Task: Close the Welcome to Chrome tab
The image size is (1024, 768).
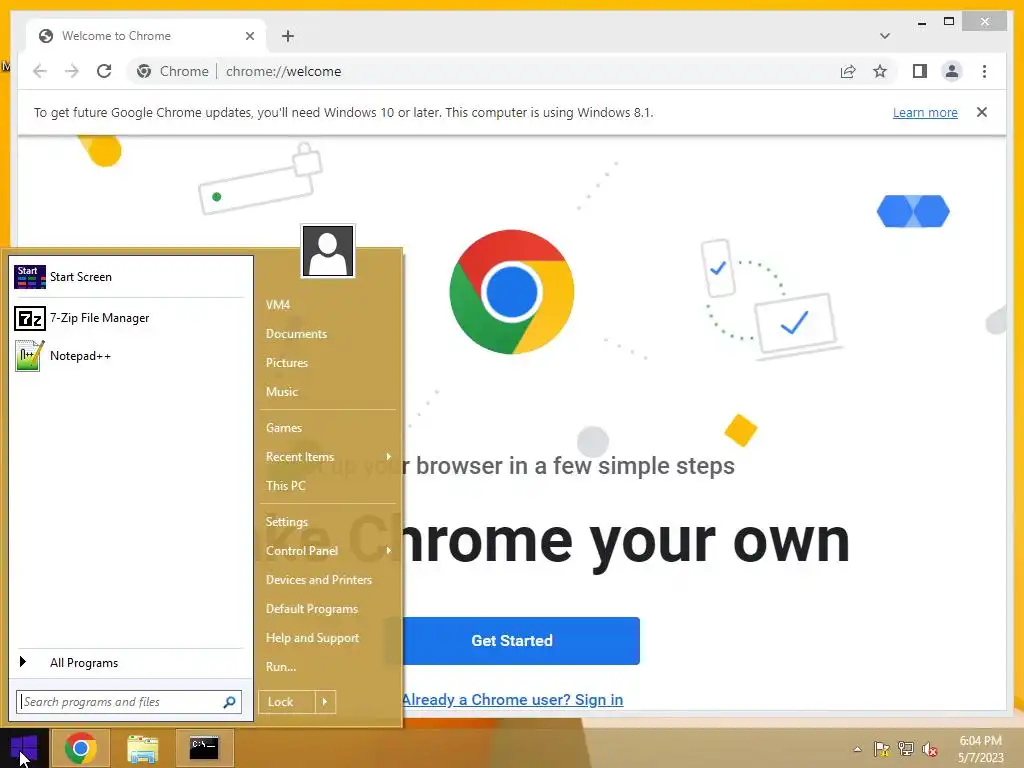Action: (x=249, y=36)
